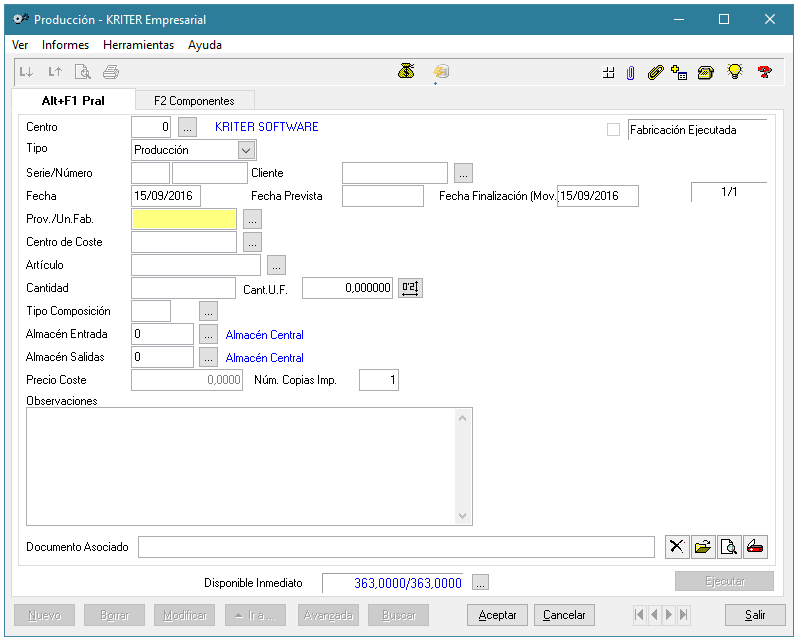Screen dimensions: 799x641
Task: Switch to the F2 Componentes tab
Action: [x=194, y=101]
